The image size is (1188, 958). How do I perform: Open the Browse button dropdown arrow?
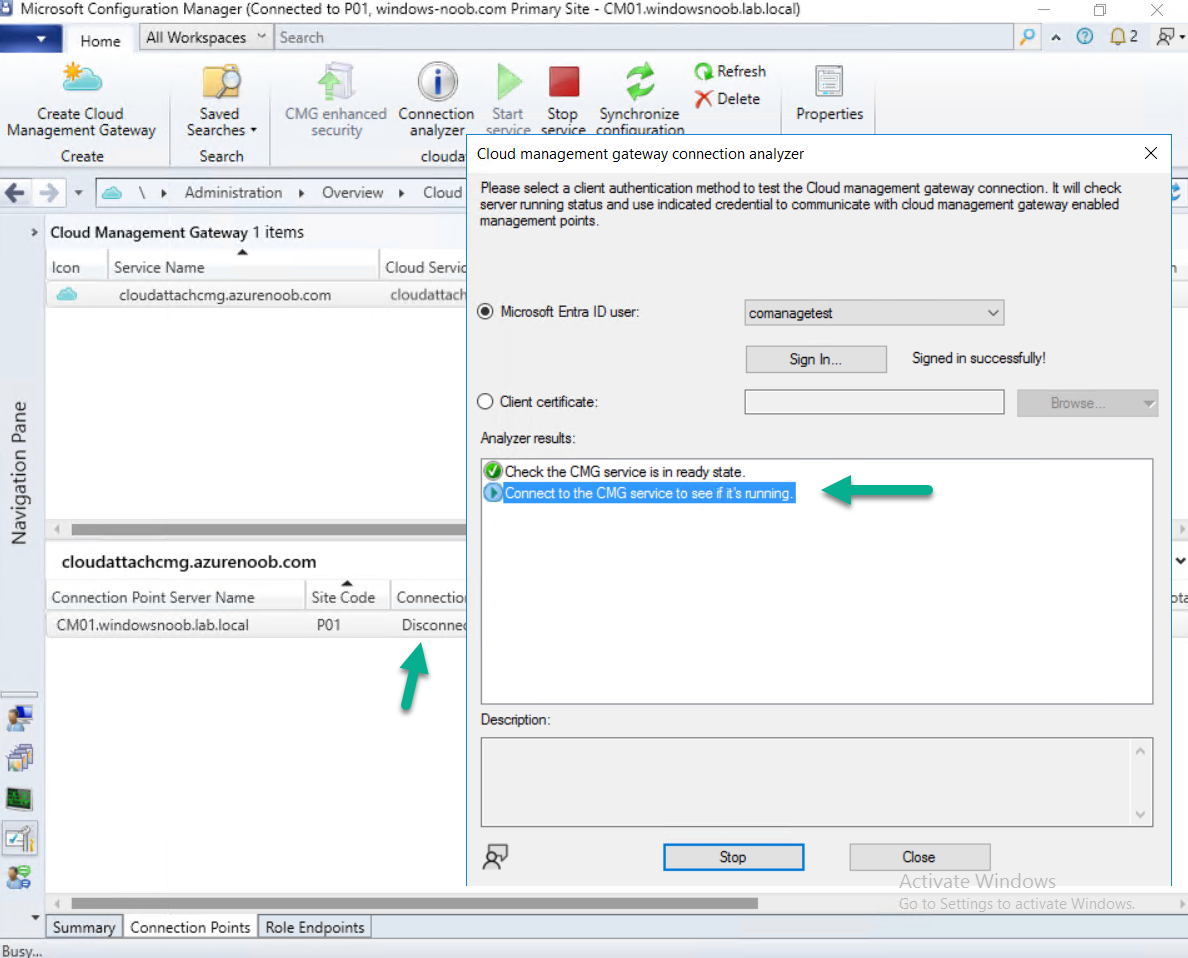[x=1149, y=403]
